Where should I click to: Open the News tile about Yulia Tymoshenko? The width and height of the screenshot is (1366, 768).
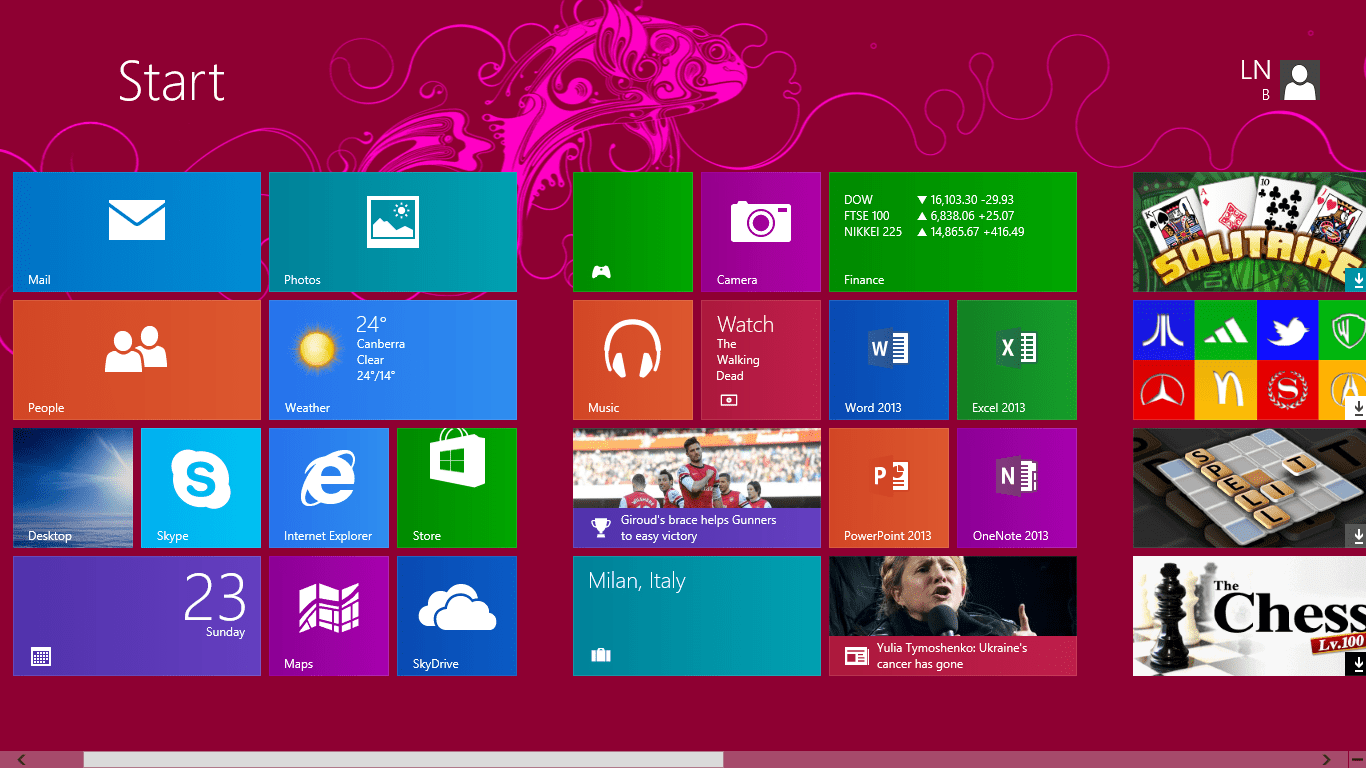953,616
